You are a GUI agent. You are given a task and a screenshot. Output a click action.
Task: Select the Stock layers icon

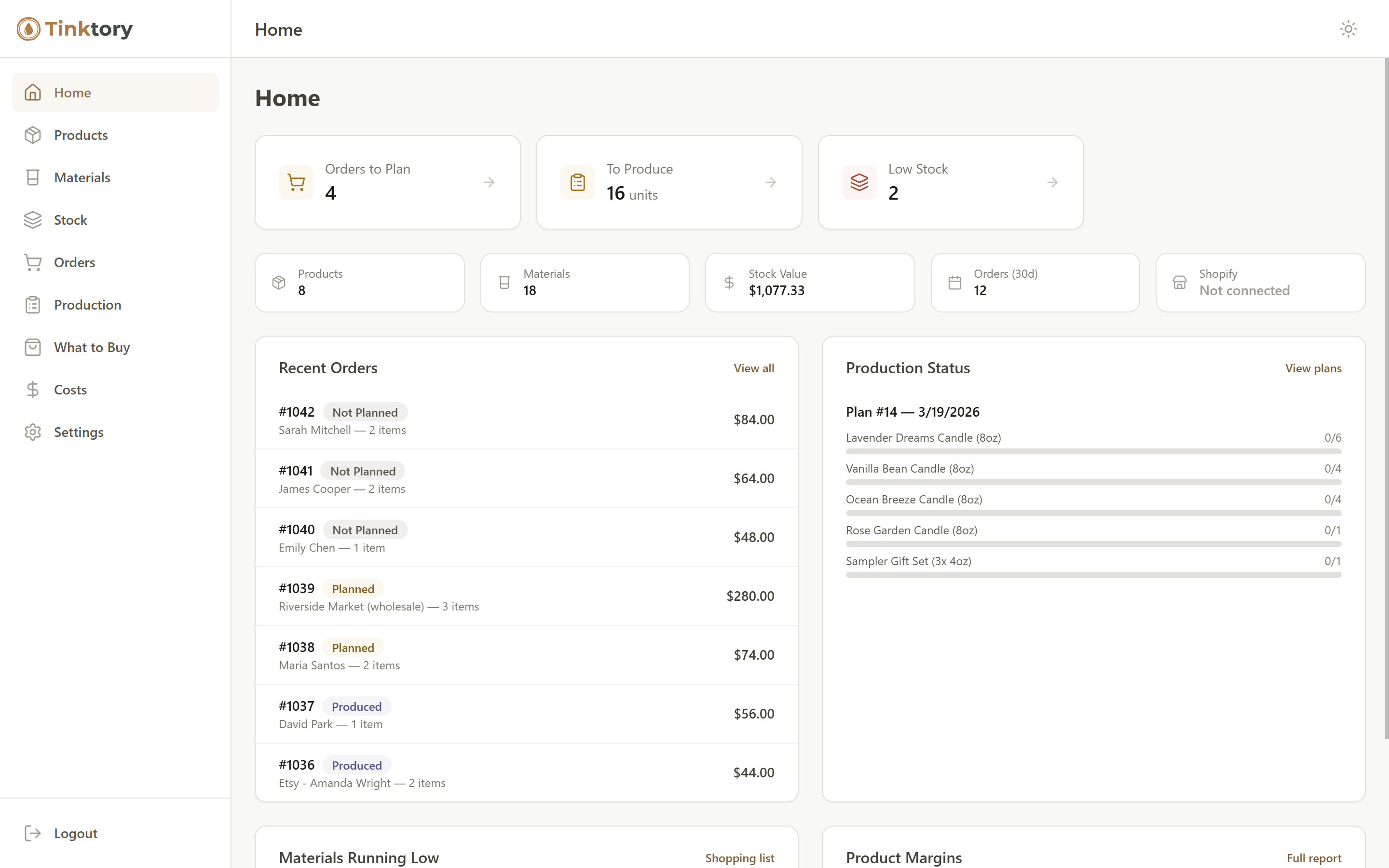33,220
